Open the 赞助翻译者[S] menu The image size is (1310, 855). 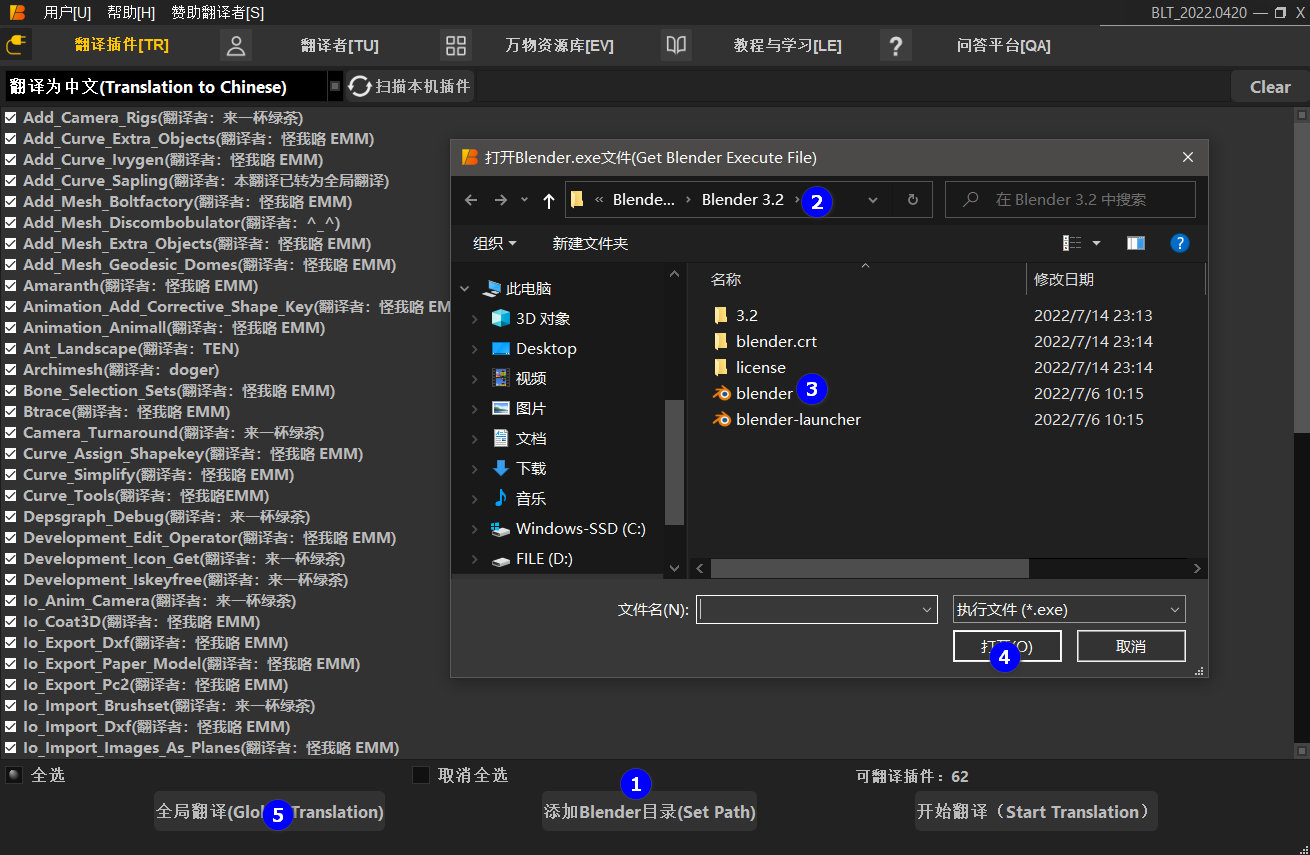[x=218, y=12]
